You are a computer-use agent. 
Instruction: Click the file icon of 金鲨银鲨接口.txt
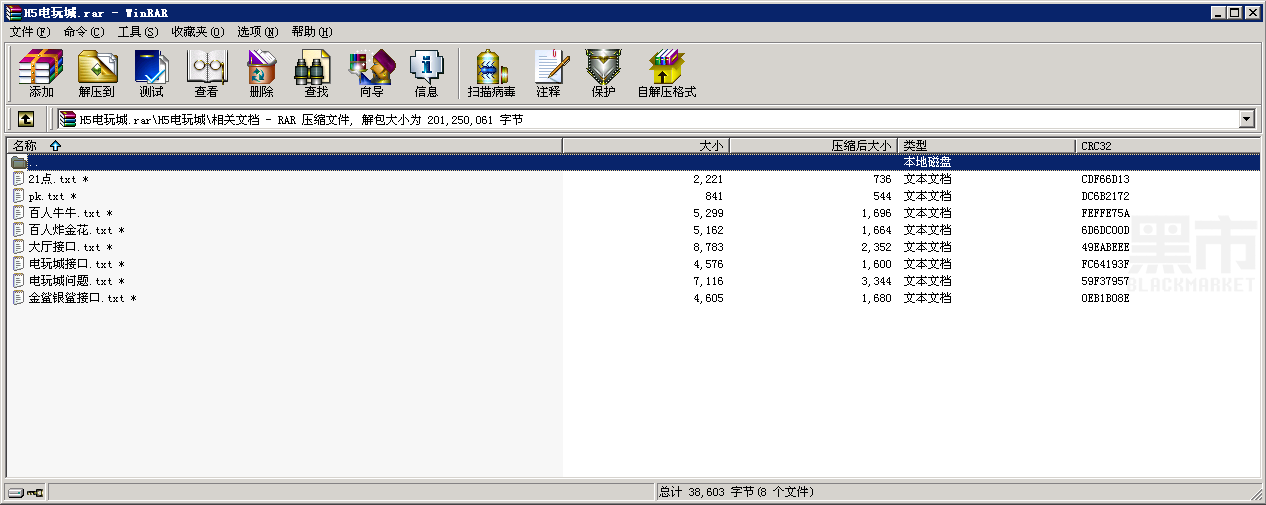point(19,298)
